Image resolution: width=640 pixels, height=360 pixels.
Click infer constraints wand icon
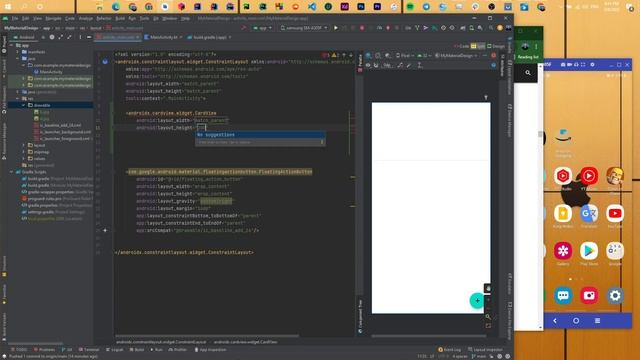tap(409, 65)
